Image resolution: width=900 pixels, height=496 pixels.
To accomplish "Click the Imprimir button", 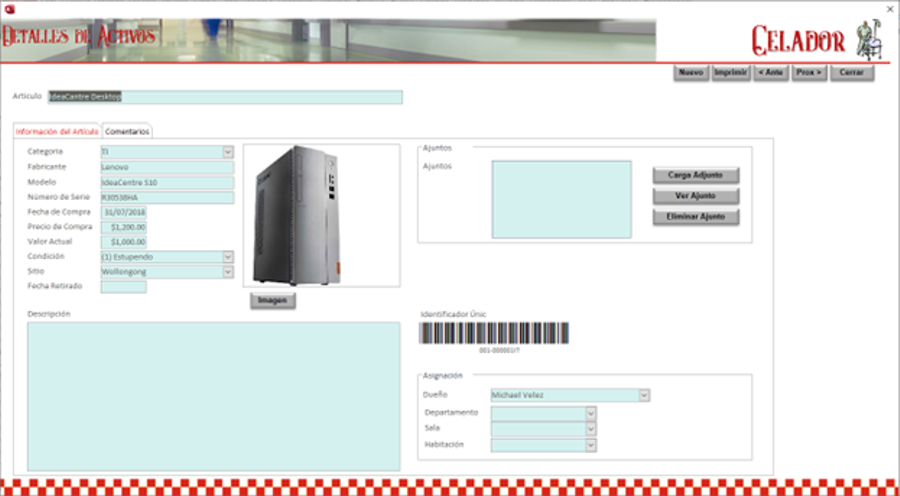I will coord(731,73).
